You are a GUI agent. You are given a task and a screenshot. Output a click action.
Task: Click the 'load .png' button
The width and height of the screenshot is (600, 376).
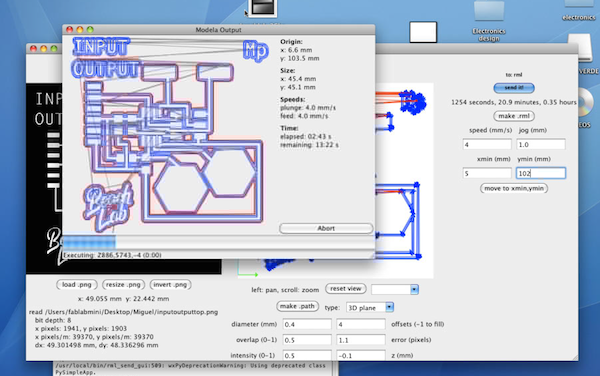tap(77, 285)
